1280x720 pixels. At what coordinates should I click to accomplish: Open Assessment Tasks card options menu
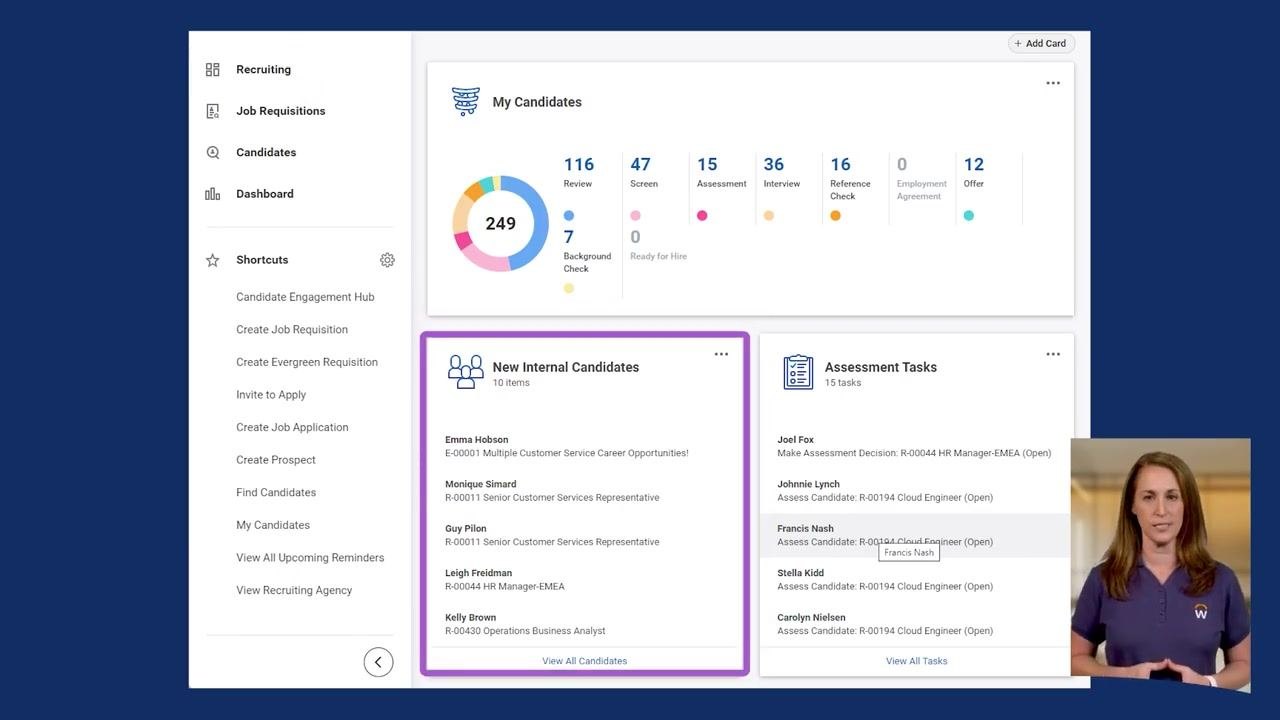click(x=1053, y=354)
